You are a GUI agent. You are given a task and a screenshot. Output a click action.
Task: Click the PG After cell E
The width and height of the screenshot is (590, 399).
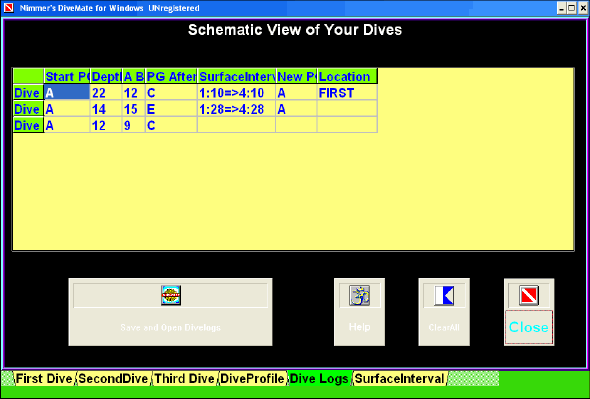point(171,109)
